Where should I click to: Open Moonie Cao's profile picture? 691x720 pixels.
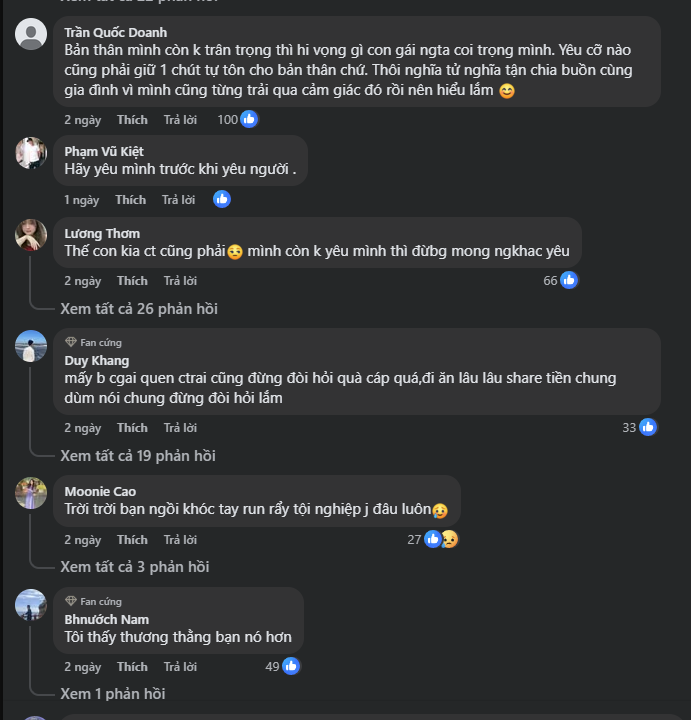click(x=31, y=493)
